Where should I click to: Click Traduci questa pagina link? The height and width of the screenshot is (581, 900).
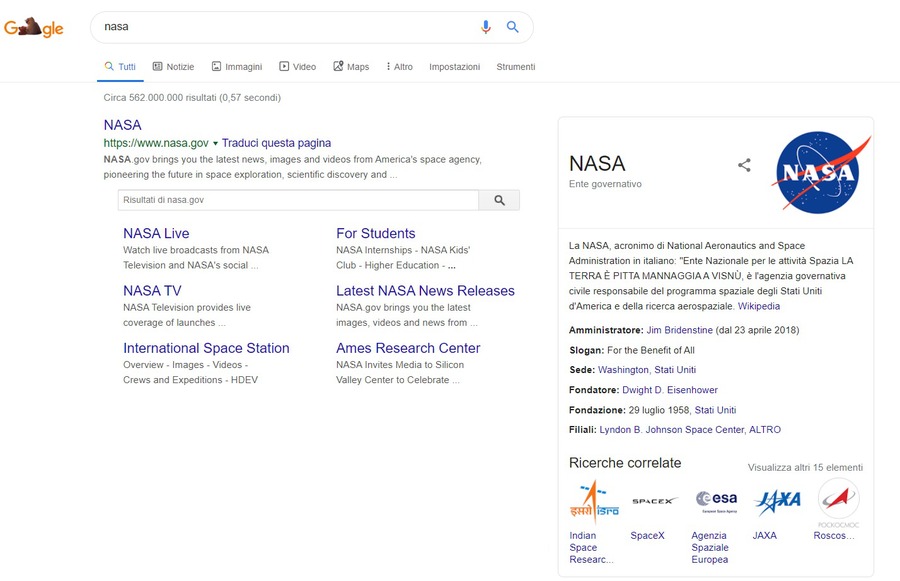pos(276,143)
